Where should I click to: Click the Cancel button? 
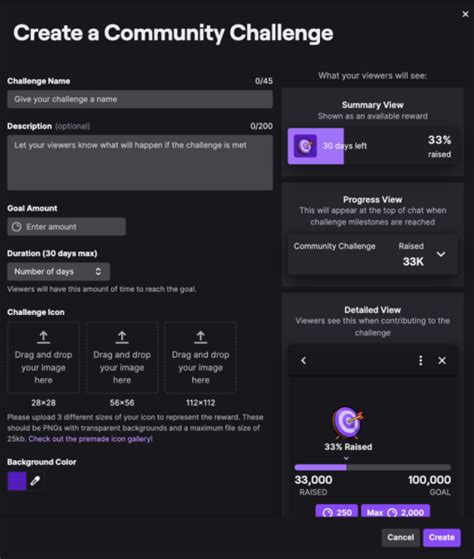point(401,537)
